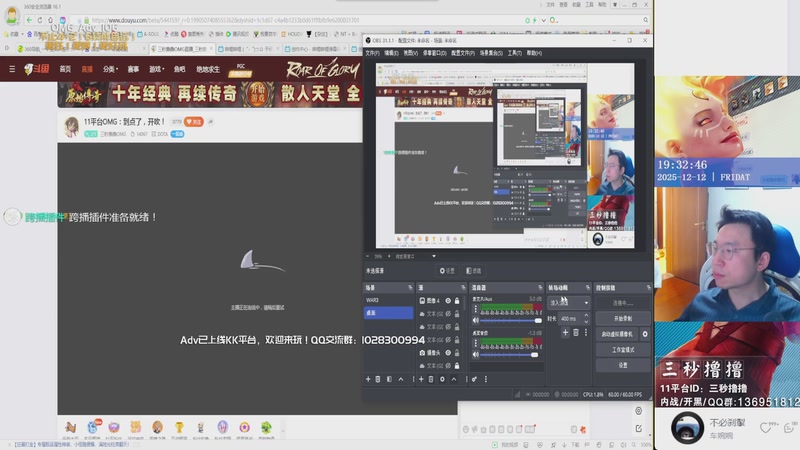
Task: Open OBS 编辑(E) menu
Action: coord(391,53)
